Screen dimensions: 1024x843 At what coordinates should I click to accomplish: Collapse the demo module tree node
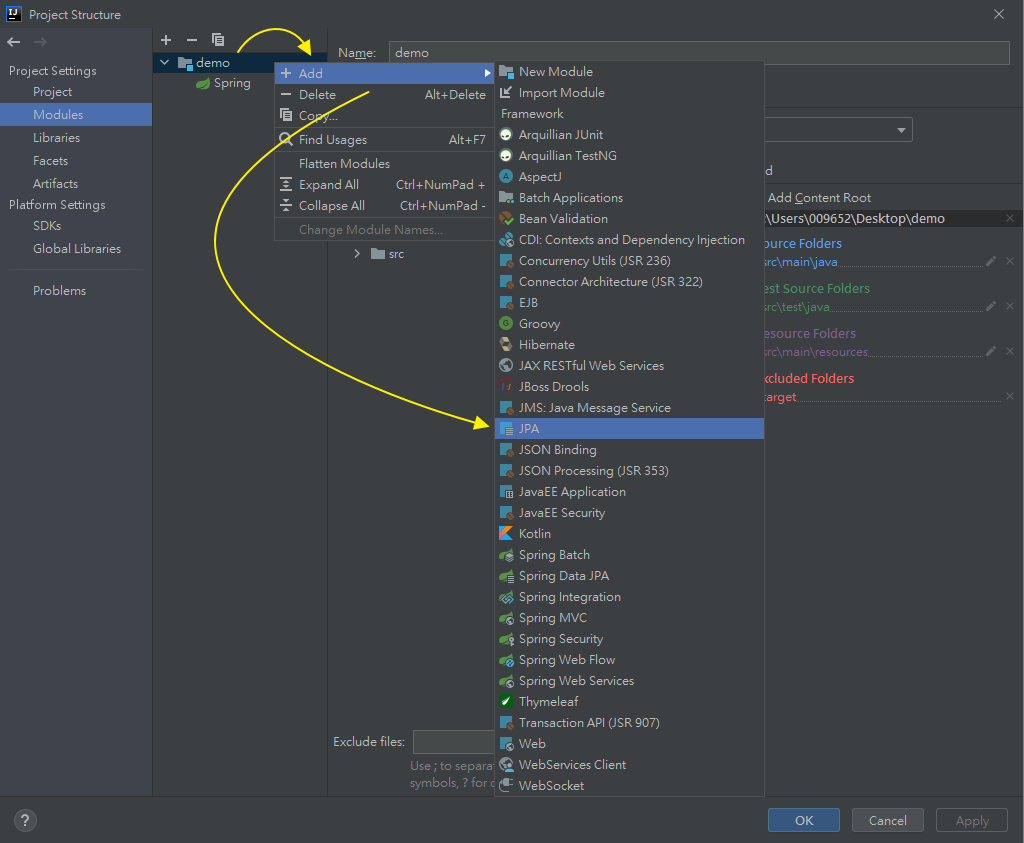165,63
